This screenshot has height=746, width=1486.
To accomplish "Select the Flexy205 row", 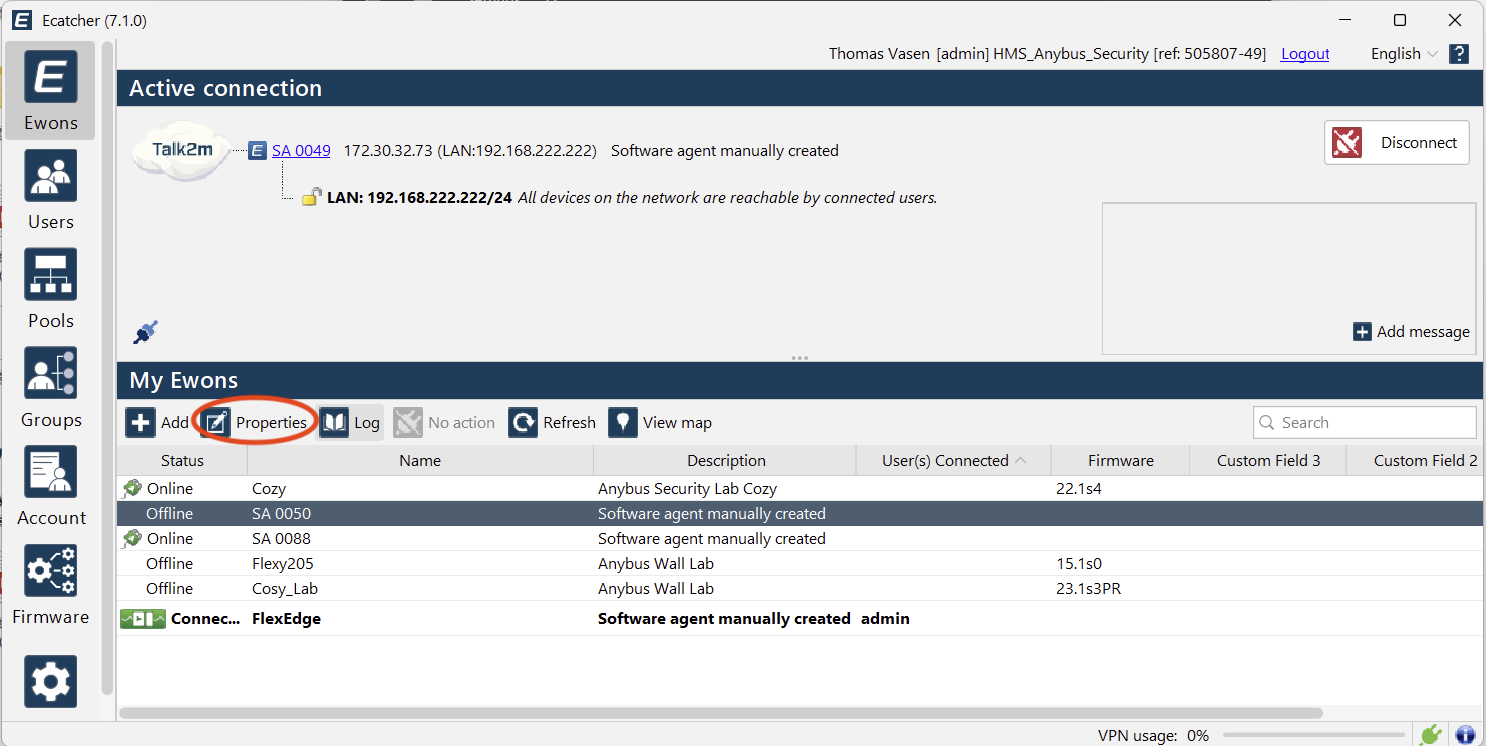I will click(x=799, y=564).
